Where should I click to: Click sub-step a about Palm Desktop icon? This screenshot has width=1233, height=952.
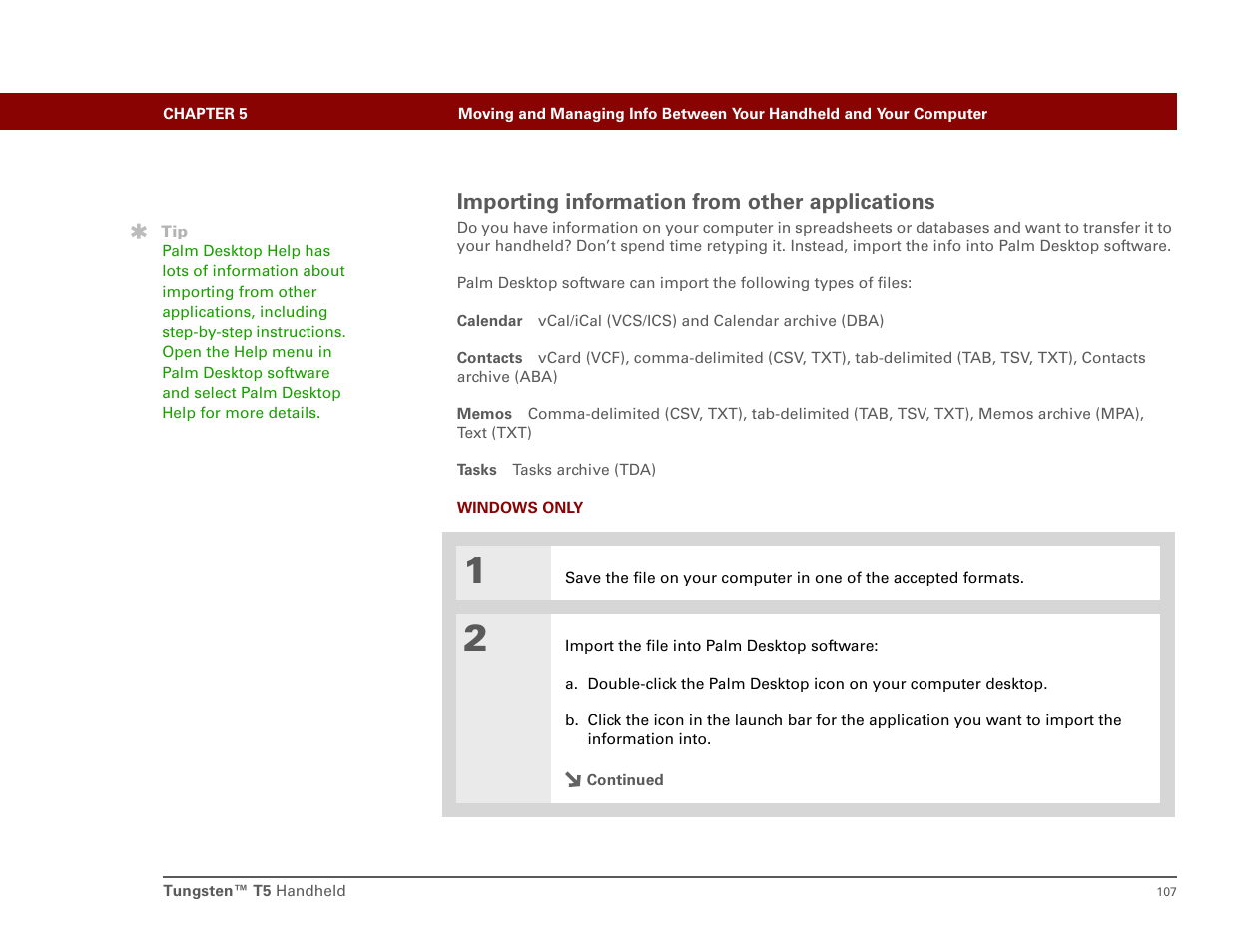[807, 684]
